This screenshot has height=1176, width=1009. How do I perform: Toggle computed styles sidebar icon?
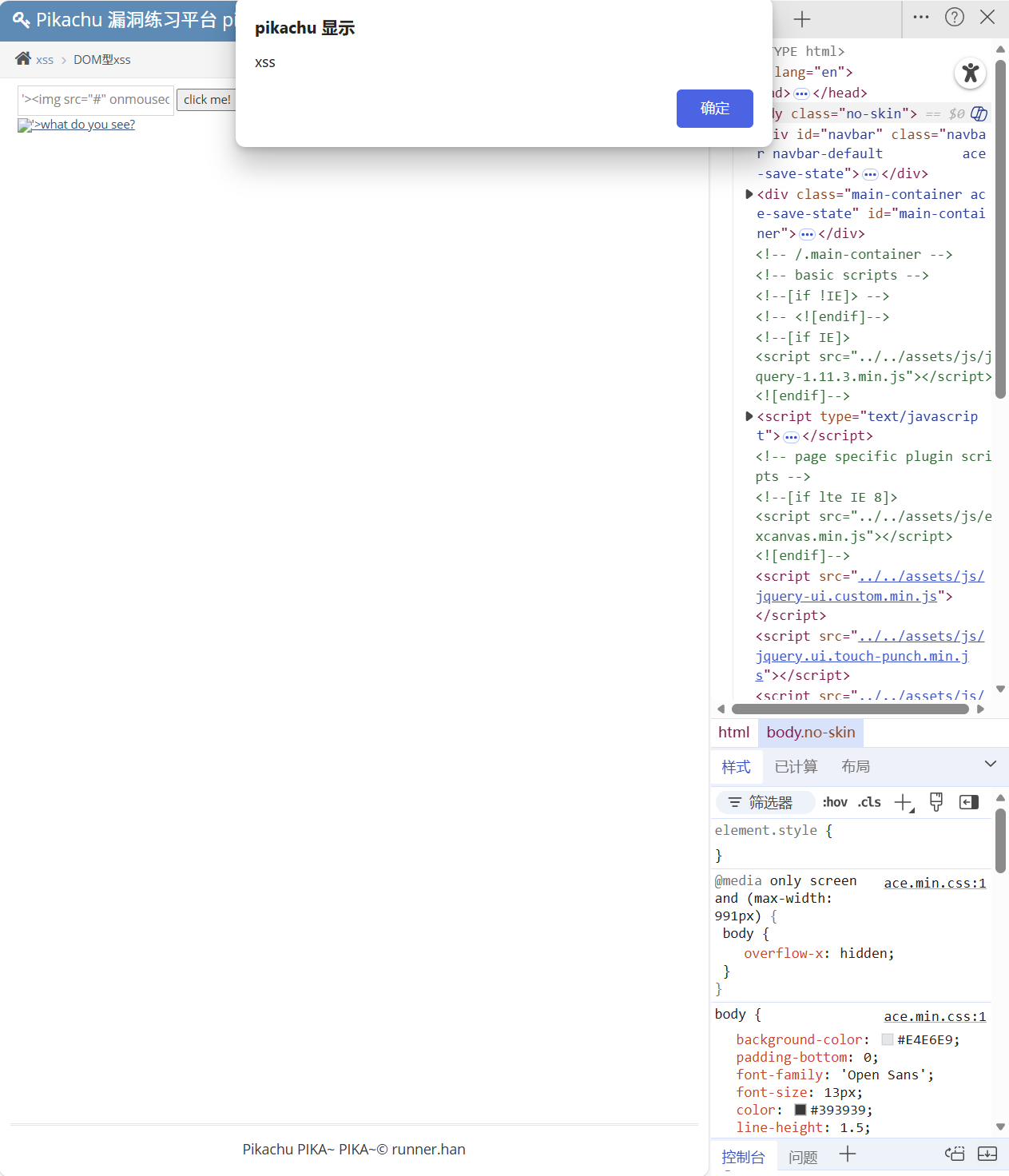[969, 802]
